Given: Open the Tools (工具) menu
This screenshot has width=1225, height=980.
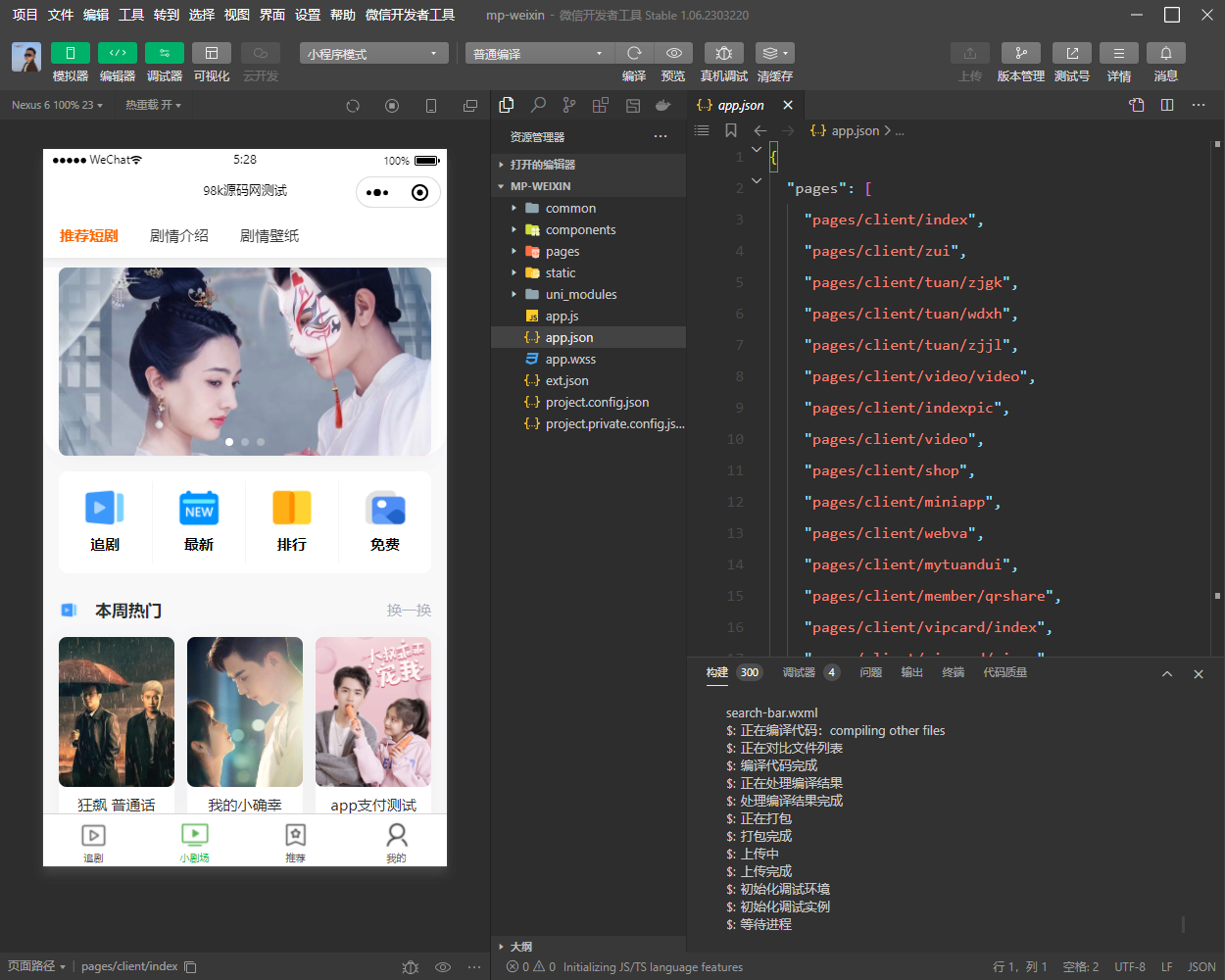Looking at the screenshot, I should (x=131, y=15).
